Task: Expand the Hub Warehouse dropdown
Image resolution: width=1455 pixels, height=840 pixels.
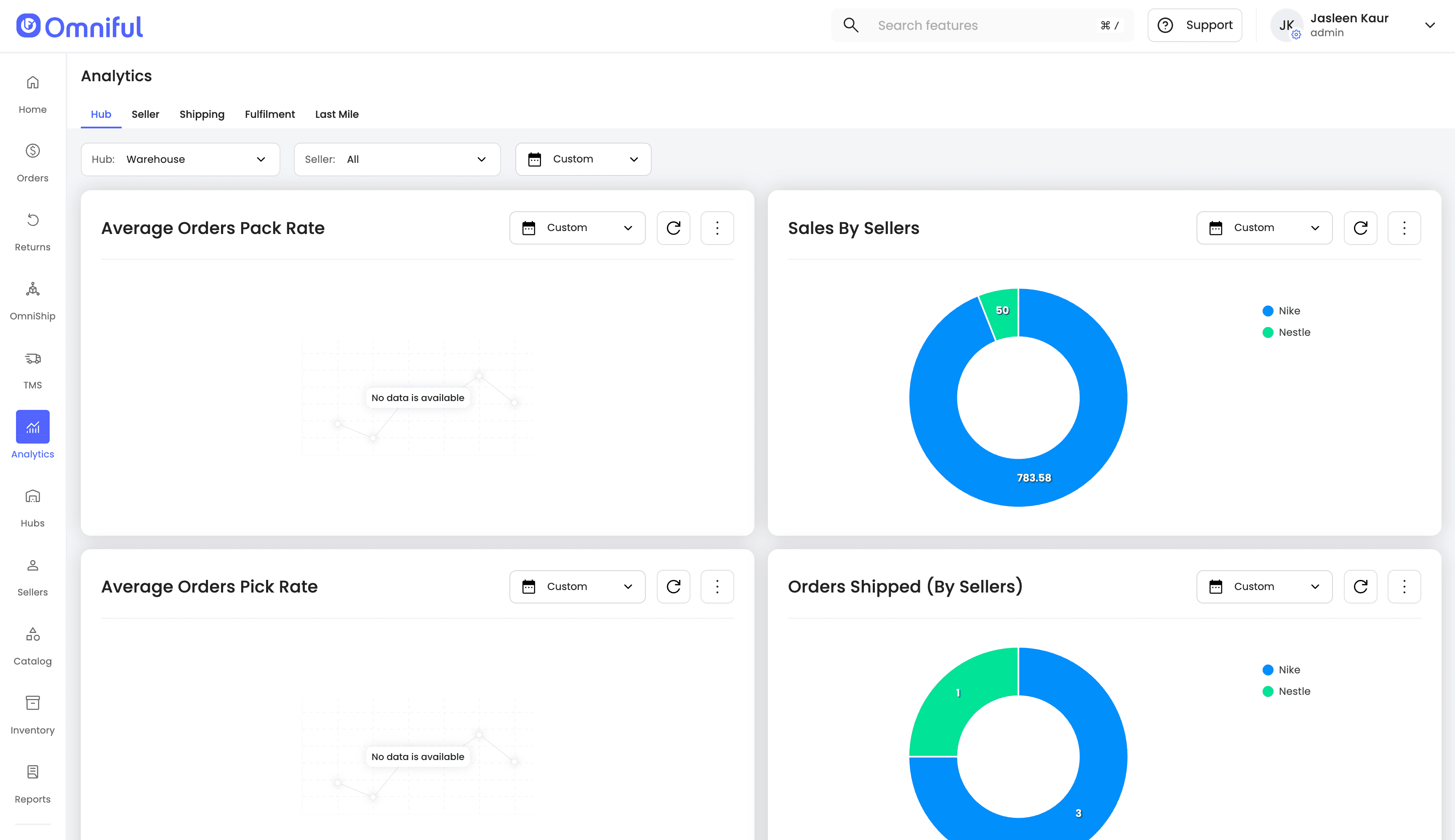Action: [x=180, y=159]
